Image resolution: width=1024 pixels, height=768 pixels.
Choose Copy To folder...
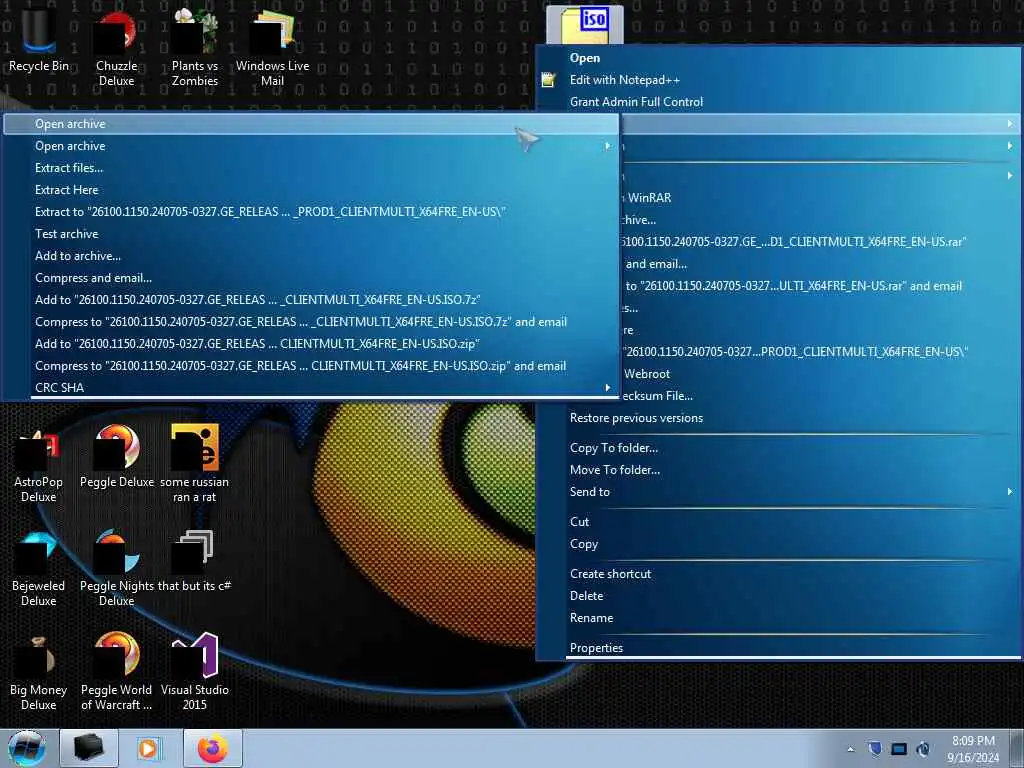coord(778,447)
